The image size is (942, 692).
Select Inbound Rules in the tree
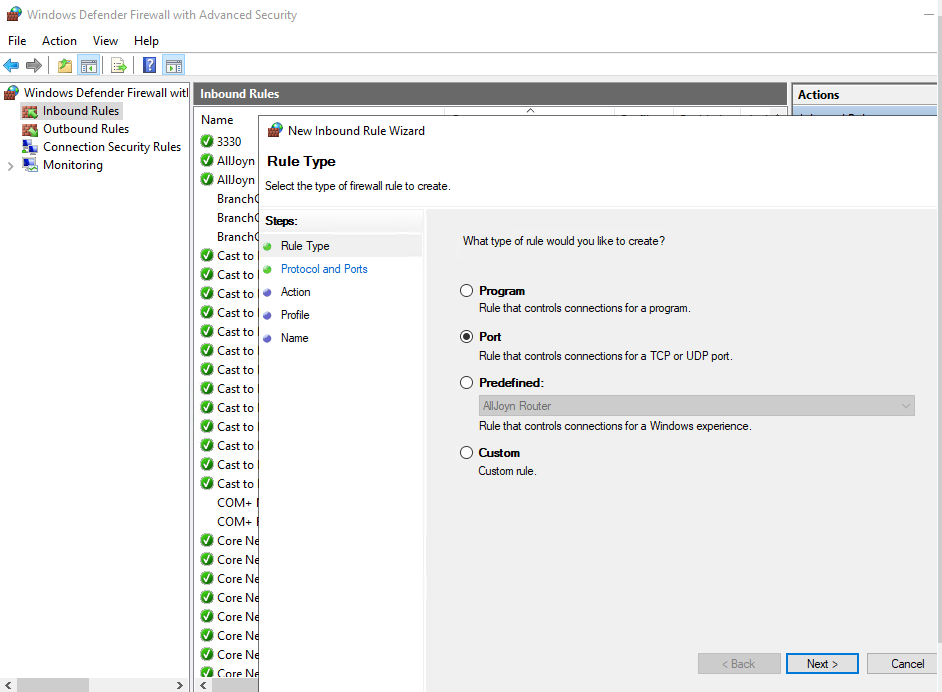81,111
